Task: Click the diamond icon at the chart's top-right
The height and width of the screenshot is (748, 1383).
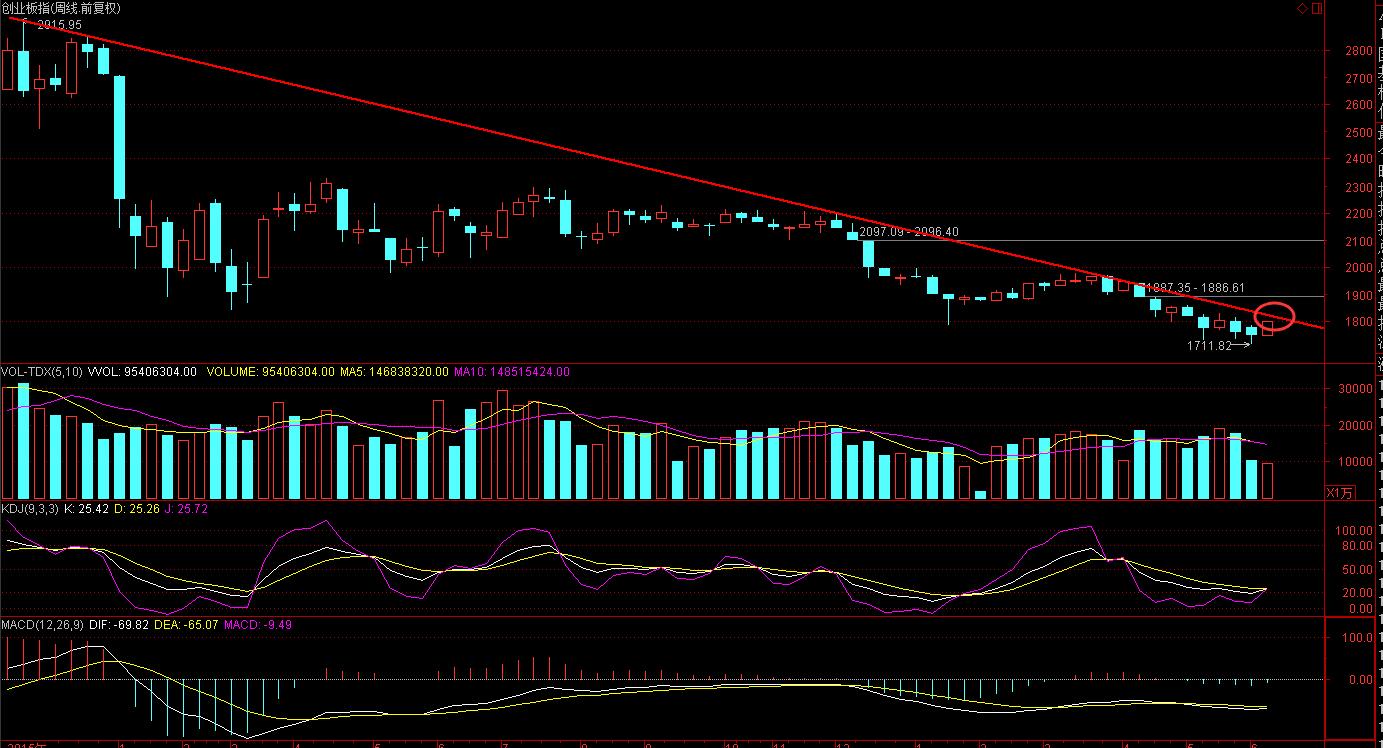Action: 1303,8
